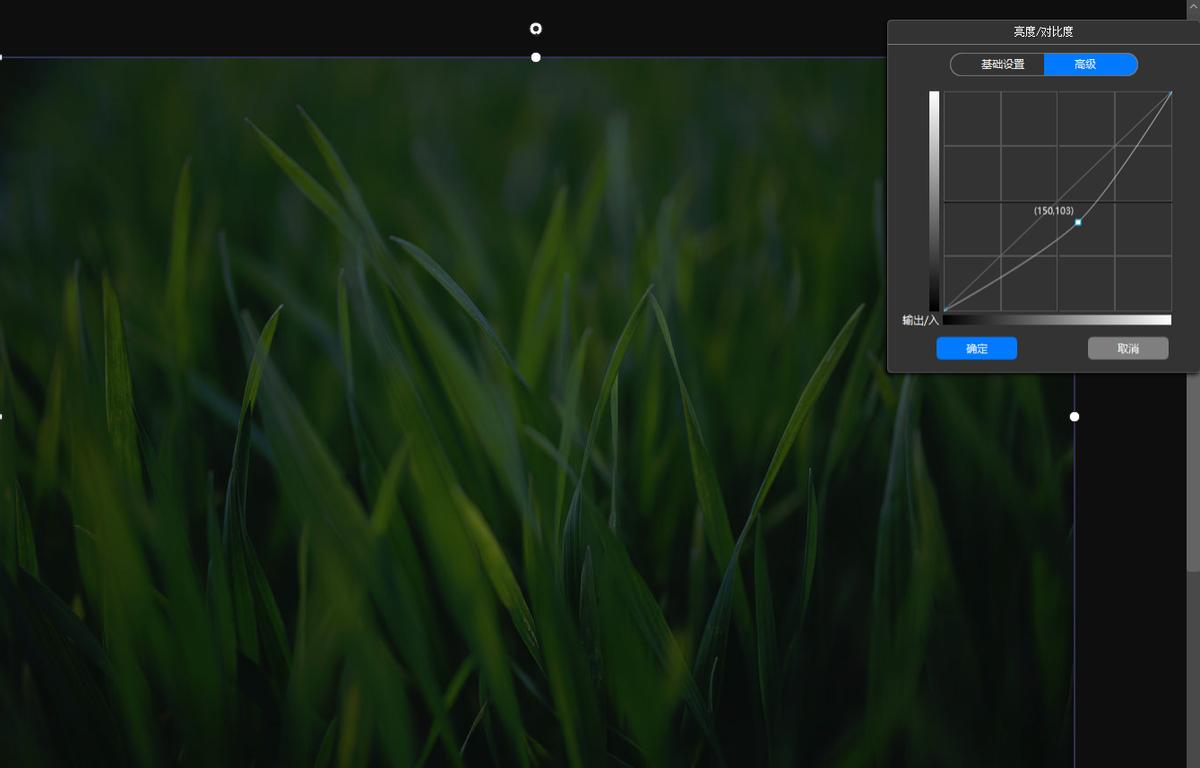Click the right-middle resize handle of the image
The height and width of the screenshot is (768, 1200).
coord(1075,416)
